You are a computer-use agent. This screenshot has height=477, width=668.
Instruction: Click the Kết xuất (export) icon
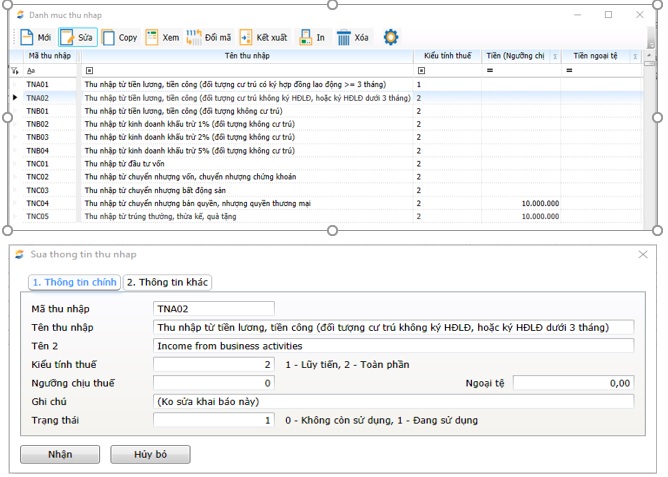246,38
